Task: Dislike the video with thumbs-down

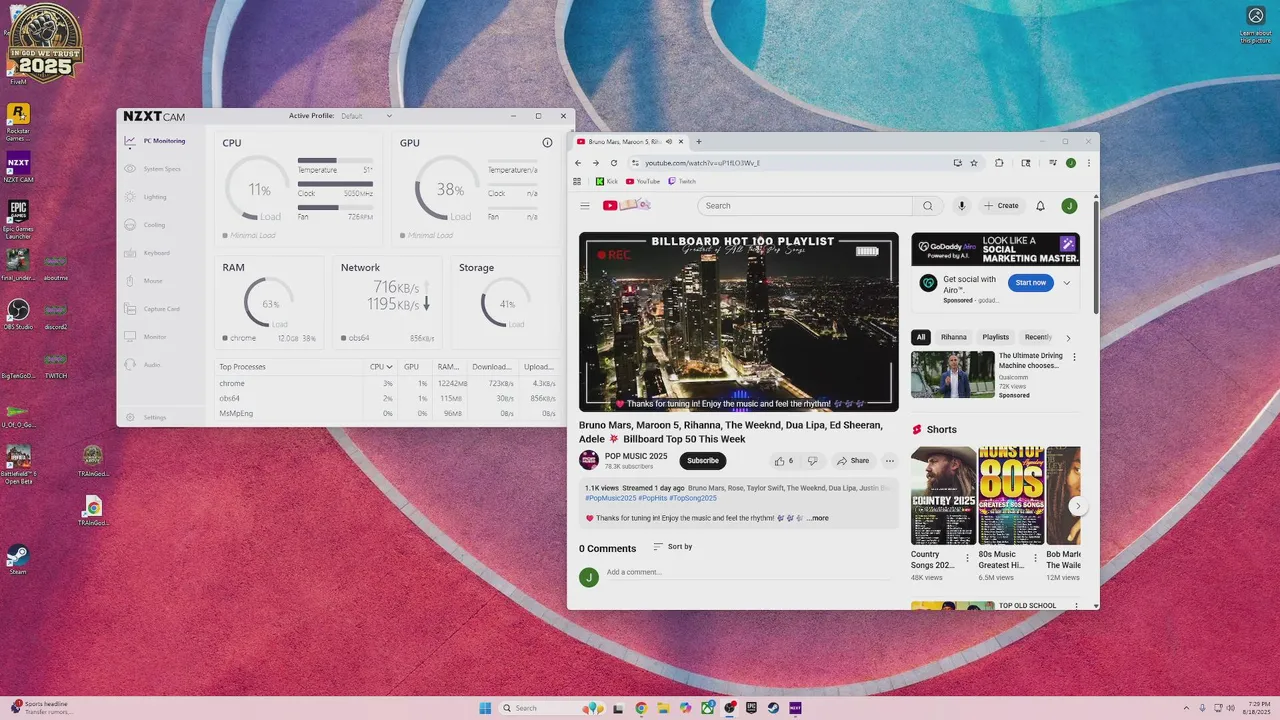Action: click(x=812, y=461)
